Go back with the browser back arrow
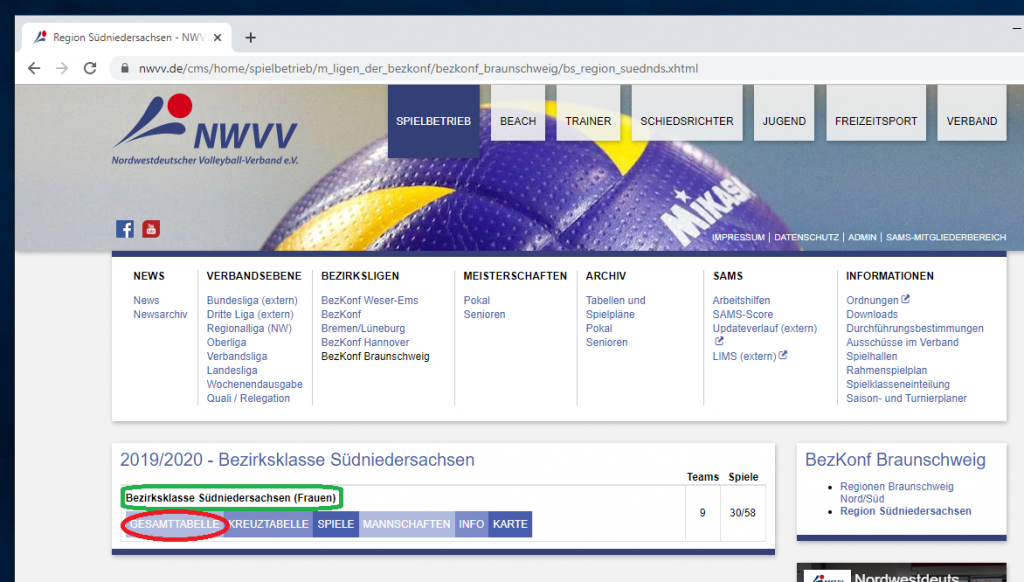 tap(34, 68)
